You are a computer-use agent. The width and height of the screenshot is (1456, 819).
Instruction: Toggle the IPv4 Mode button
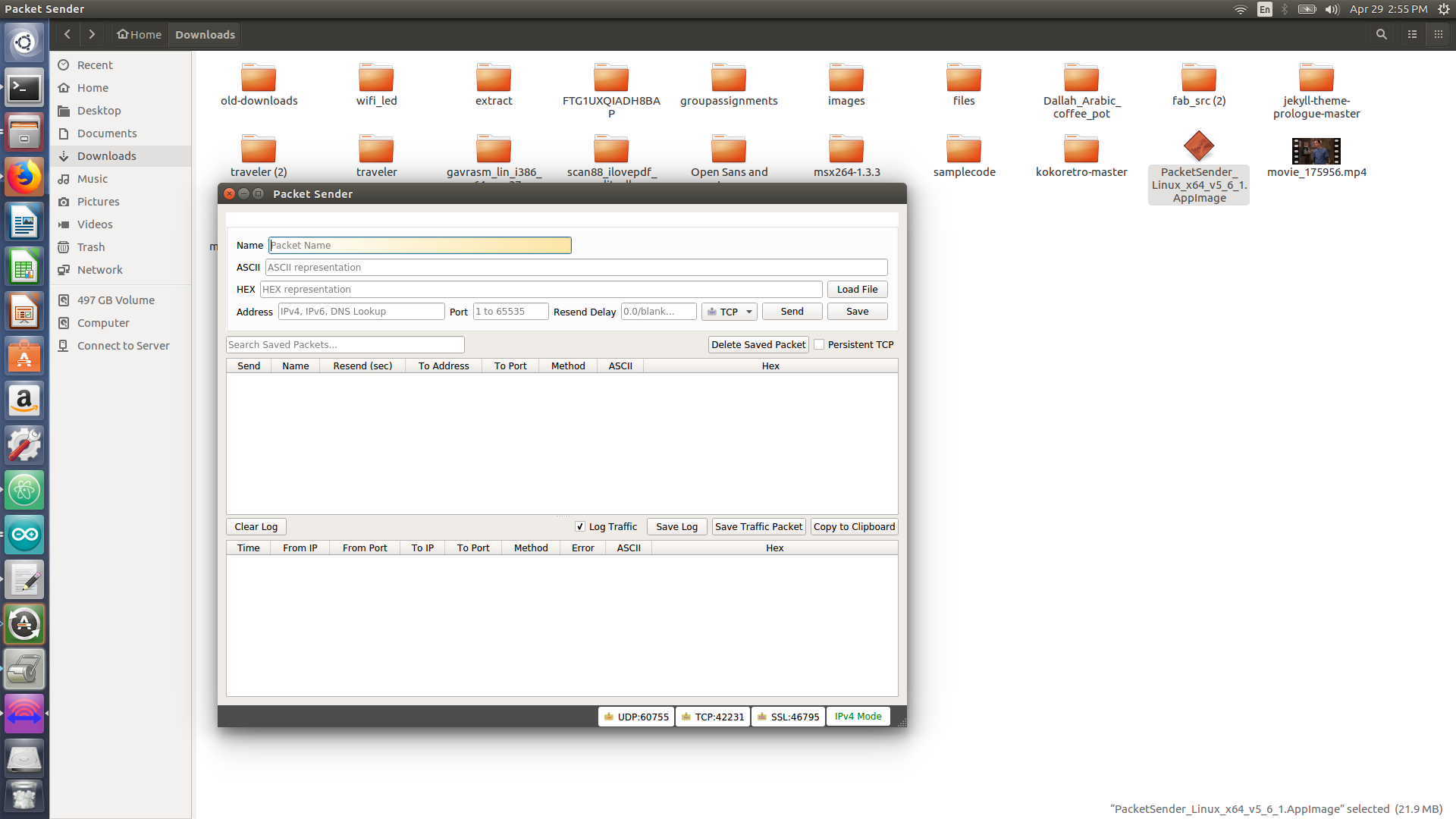pyautogui.click(x=858, y=717)
